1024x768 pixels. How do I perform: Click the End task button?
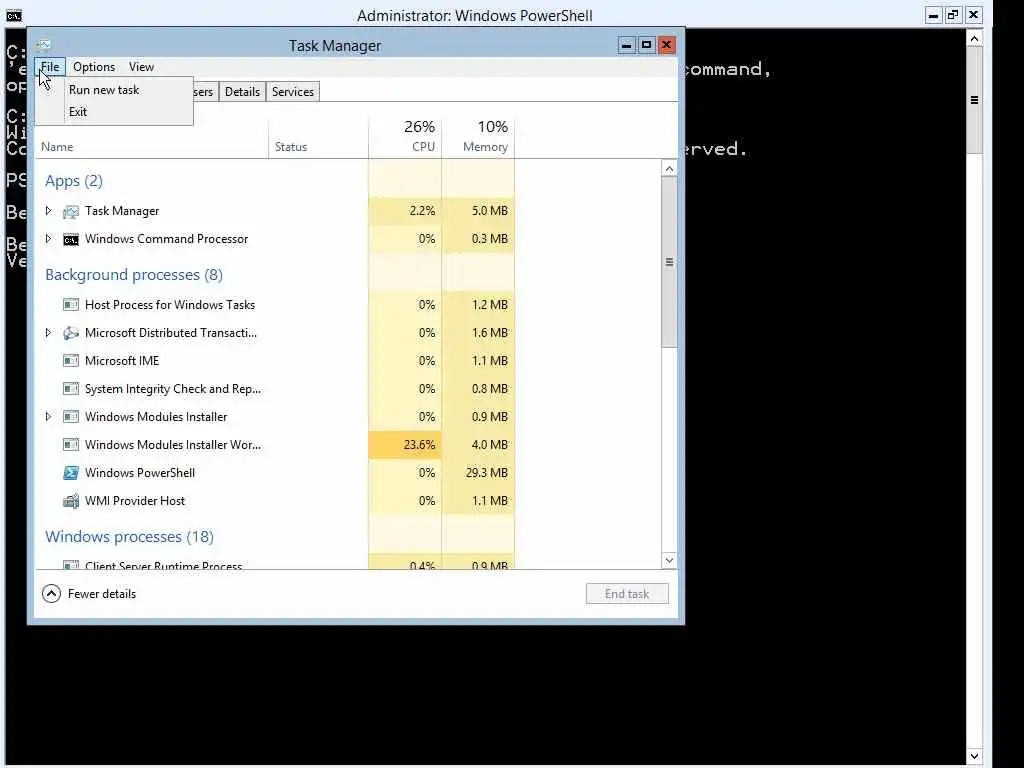pos(627,594)
